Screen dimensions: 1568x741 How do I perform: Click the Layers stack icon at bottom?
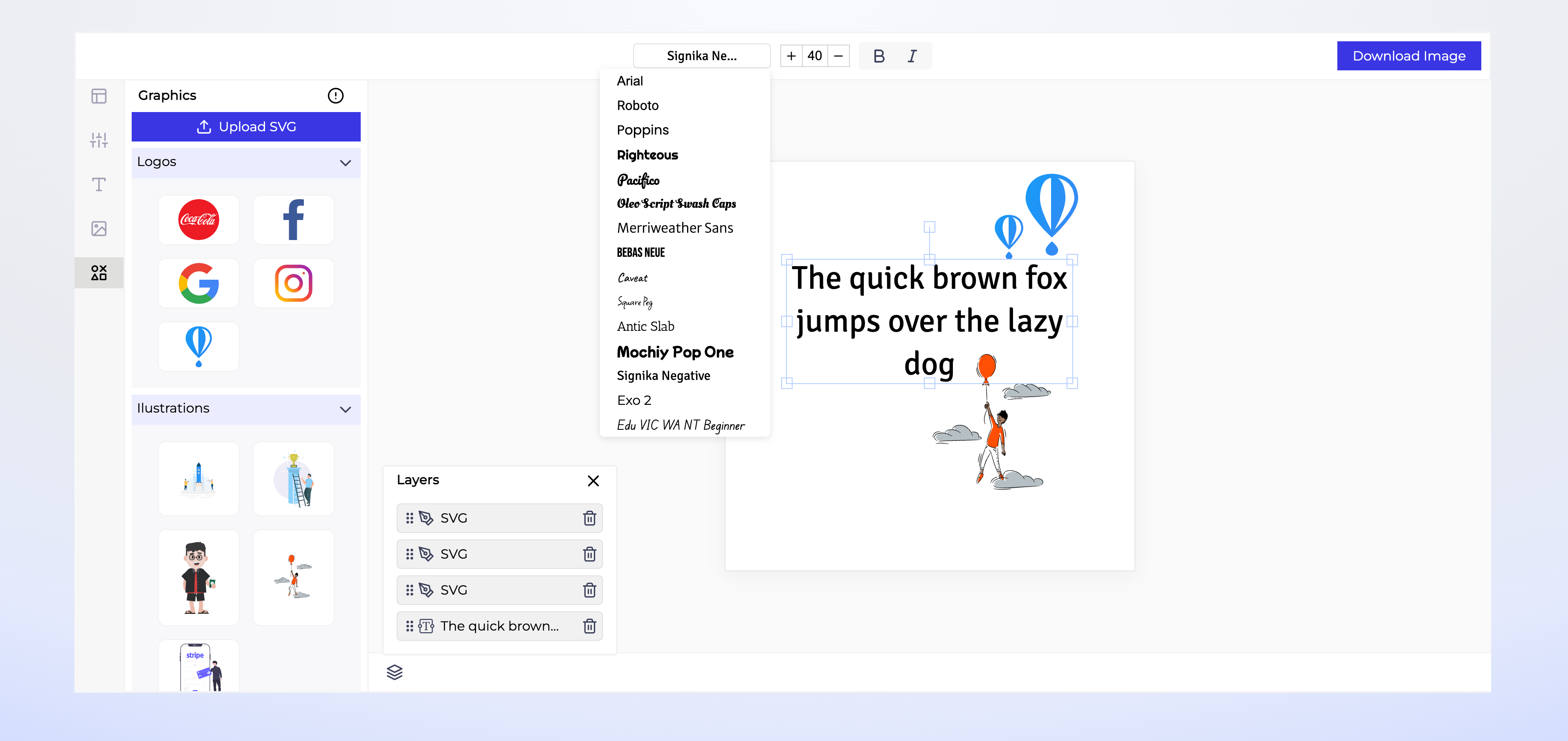pyautogui.click(x=394, y=672)
